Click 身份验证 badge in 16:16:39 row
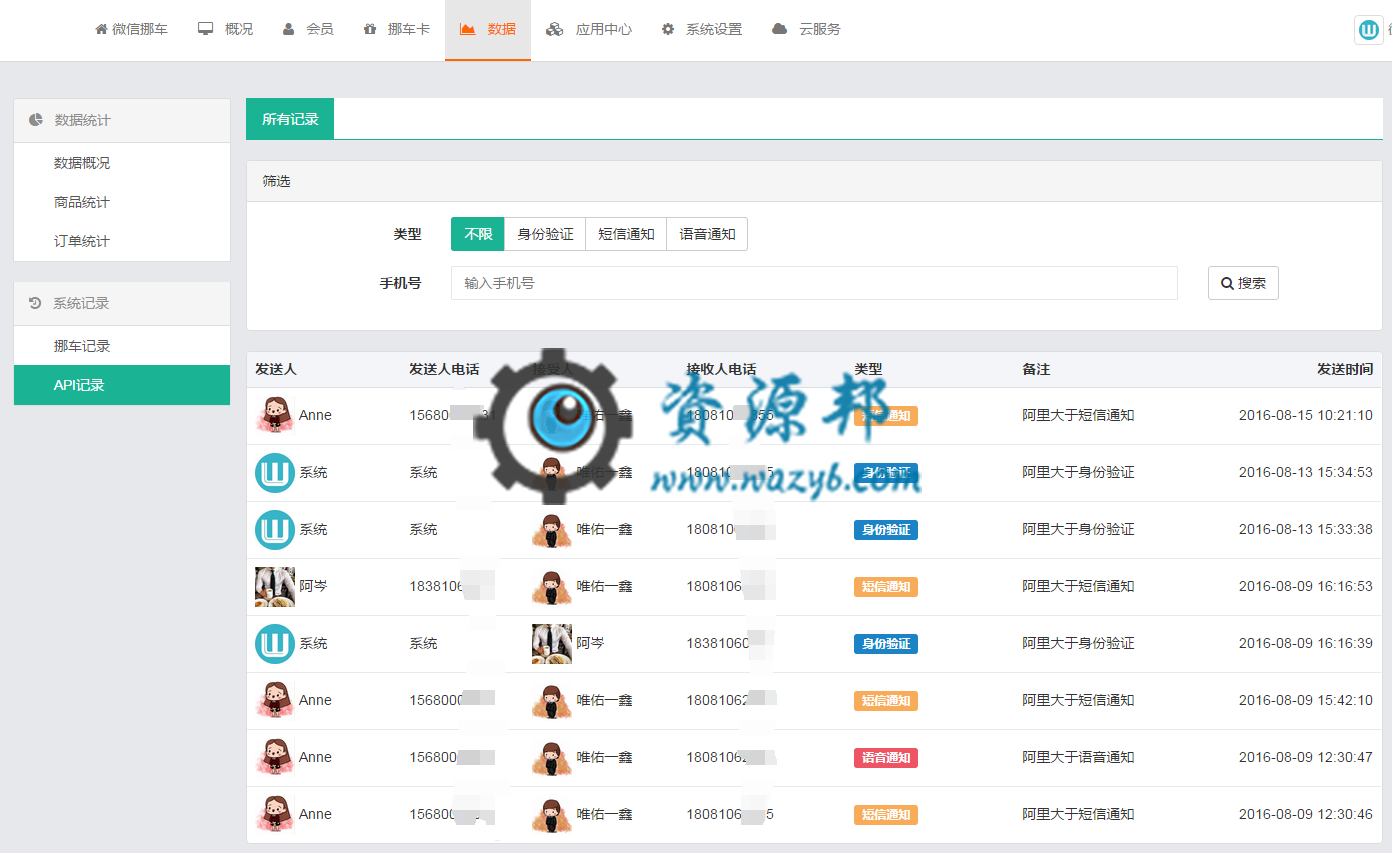1392x853 pixels. pos(886,644)
